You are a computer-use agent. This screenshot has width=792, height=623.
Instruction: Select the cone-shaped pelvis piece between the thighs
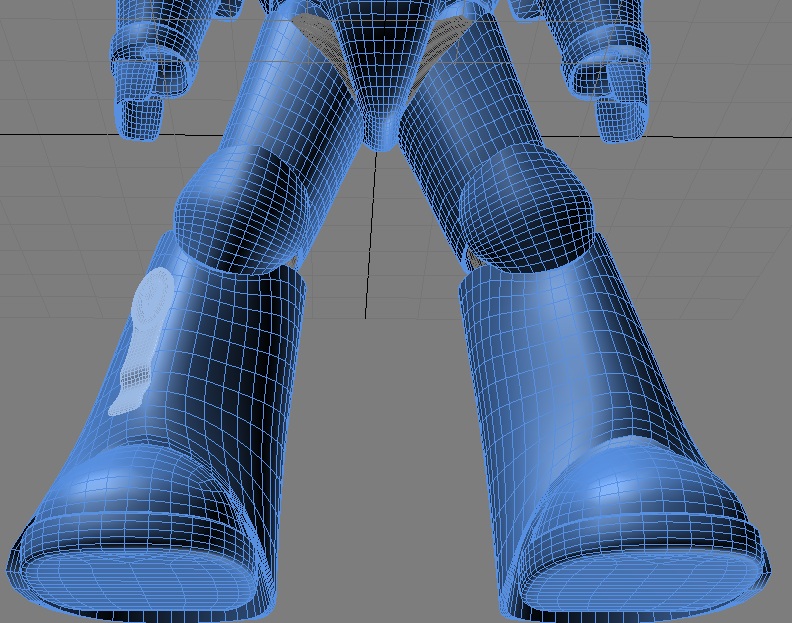pyautogui.click(x=385, y=76)
